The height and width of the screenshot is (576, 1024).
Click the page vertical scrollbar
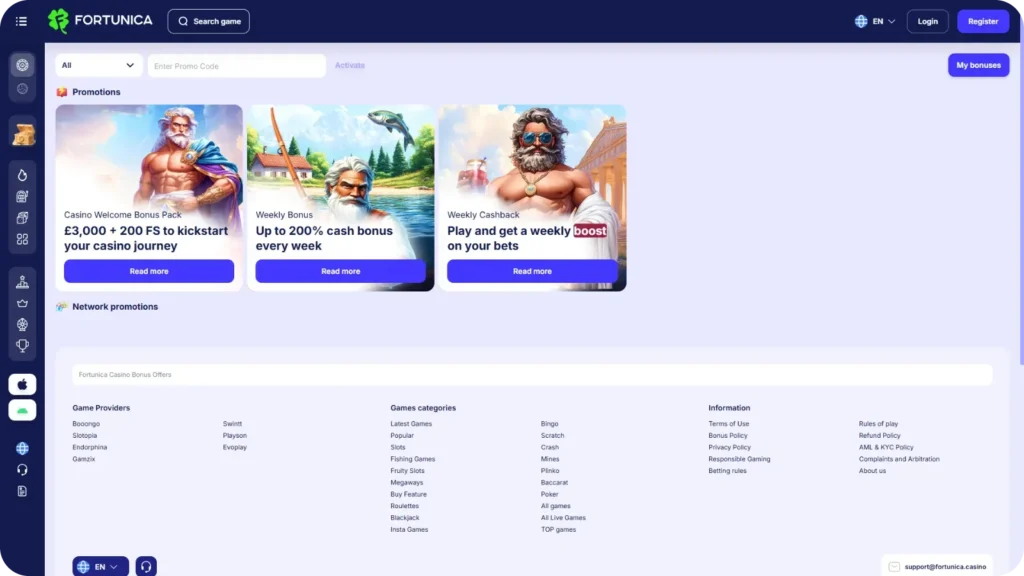click(x=1021, y=196)
